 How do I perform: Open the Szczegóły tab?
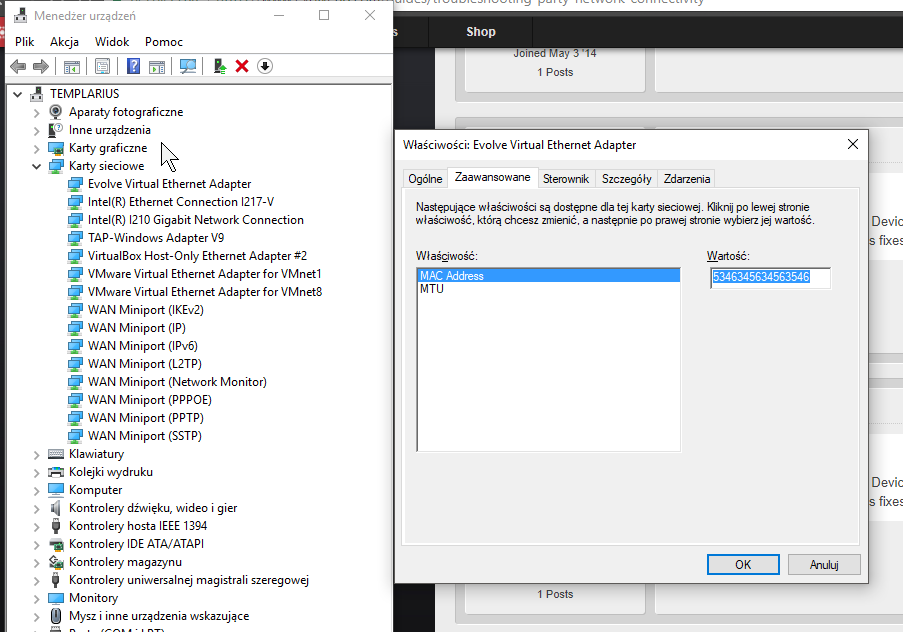pos(626,179)
